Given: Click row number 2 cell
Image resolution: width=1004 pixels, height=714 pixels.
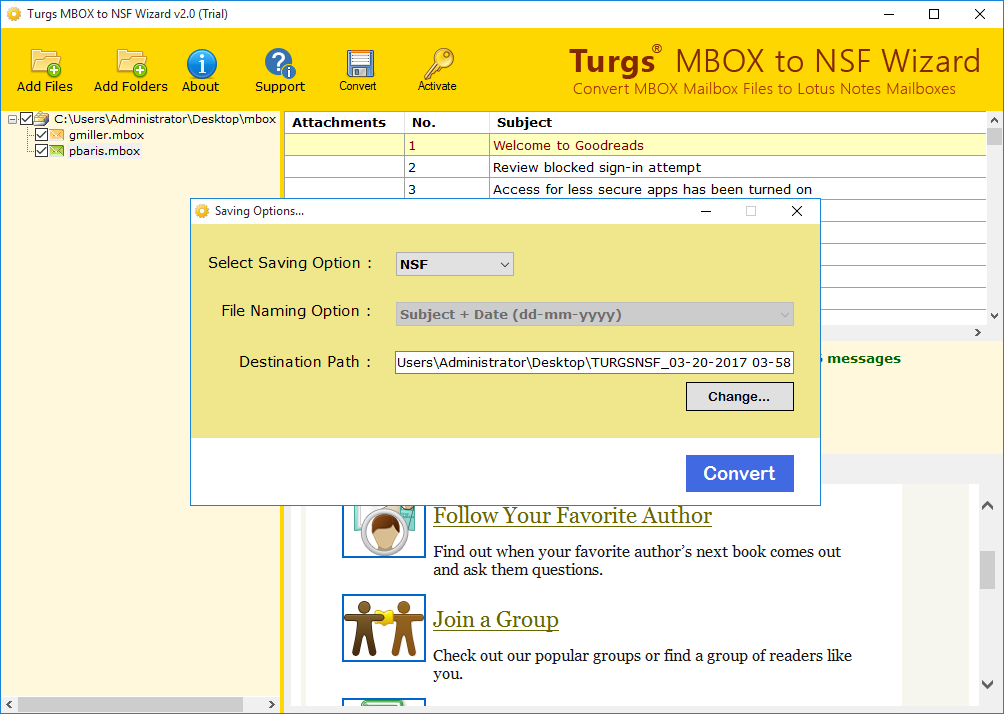Looking at the screenshot, I should point(447,167).
